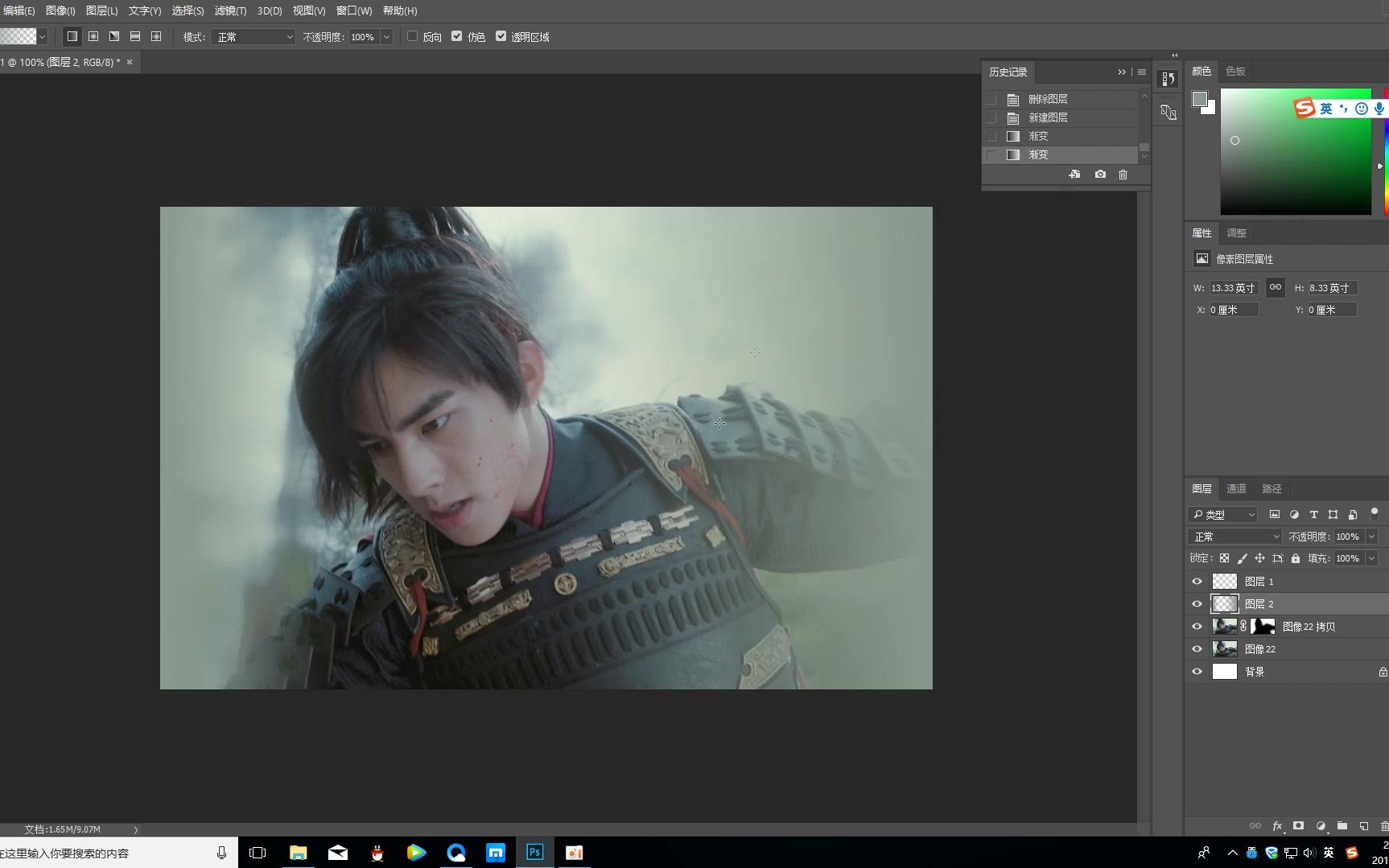The width and height of the screenshot is (1389, 868).
Task: Select the 图像 22 拷贝 layer mask thumbnail
Action: click(1263, 627)
